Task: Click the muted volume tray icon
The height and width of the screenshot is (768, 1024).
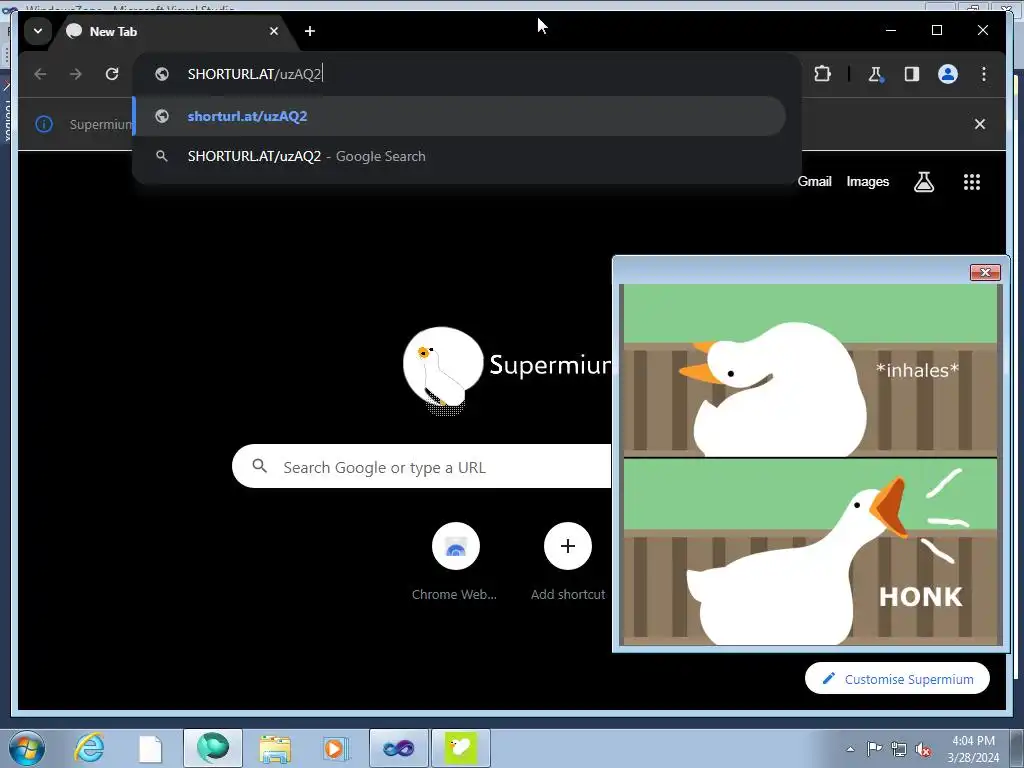Action: point(923,749)
